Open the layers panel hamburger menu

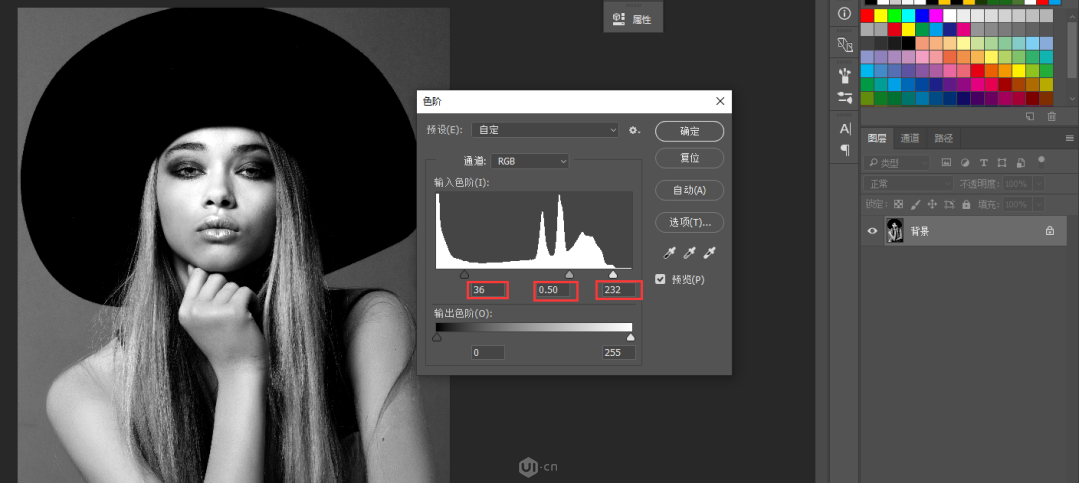pyautogui.click(x=1070, y=138)
